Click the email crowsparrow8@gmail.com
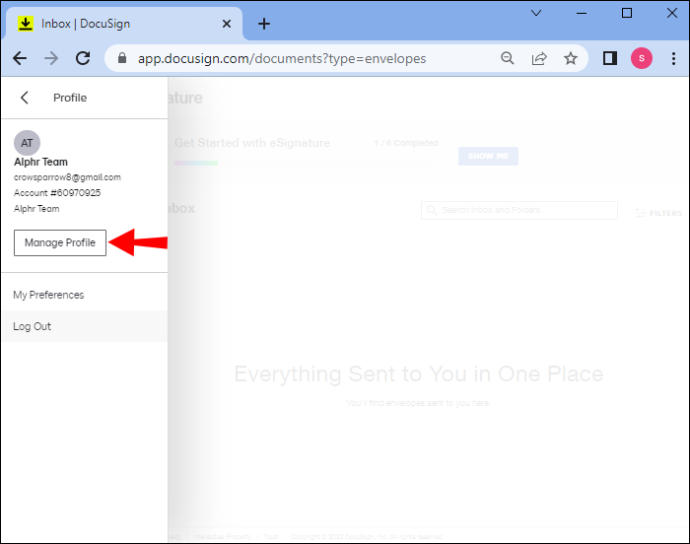The width and height of the screenshot is (690, 544). coord(67,177)
